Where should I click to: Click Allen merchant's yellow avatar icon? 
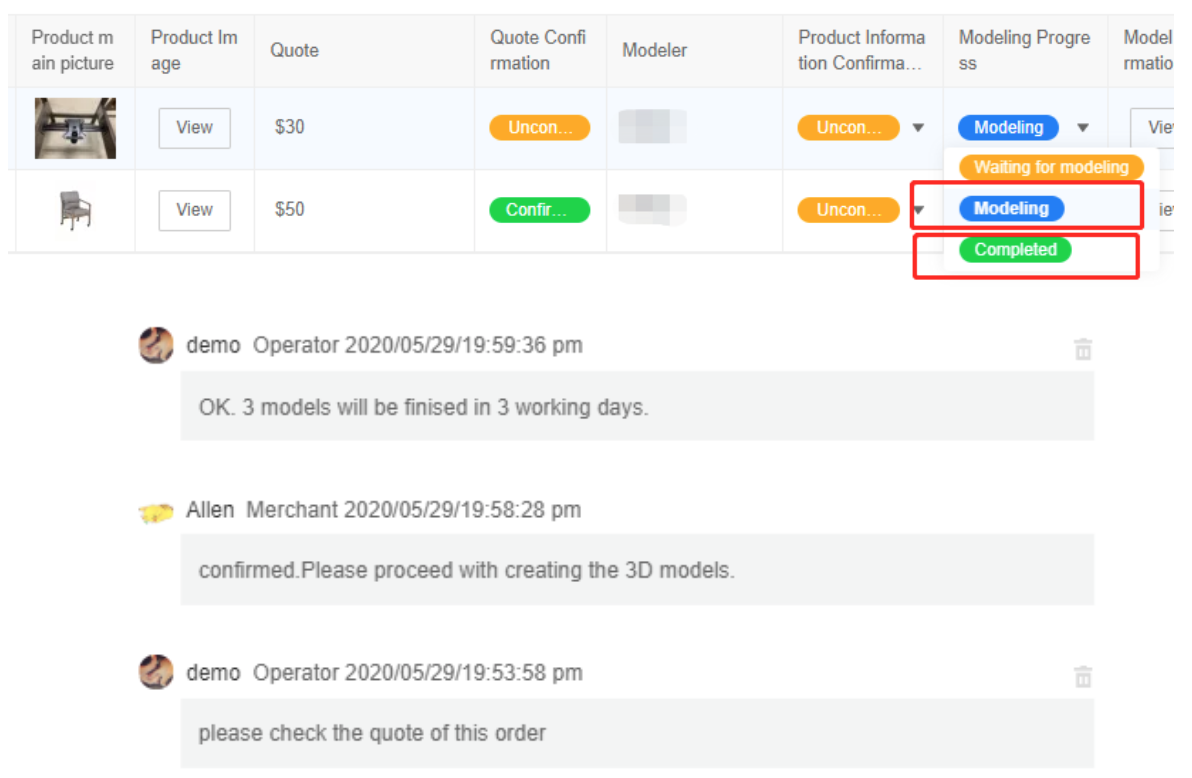156,513
